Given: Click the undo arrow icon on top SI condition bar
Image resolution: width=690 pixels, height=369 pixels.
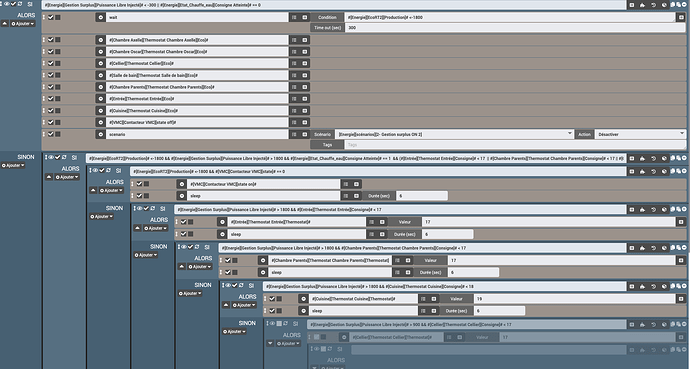Looking at the screenshot, I should click(653, 5).
